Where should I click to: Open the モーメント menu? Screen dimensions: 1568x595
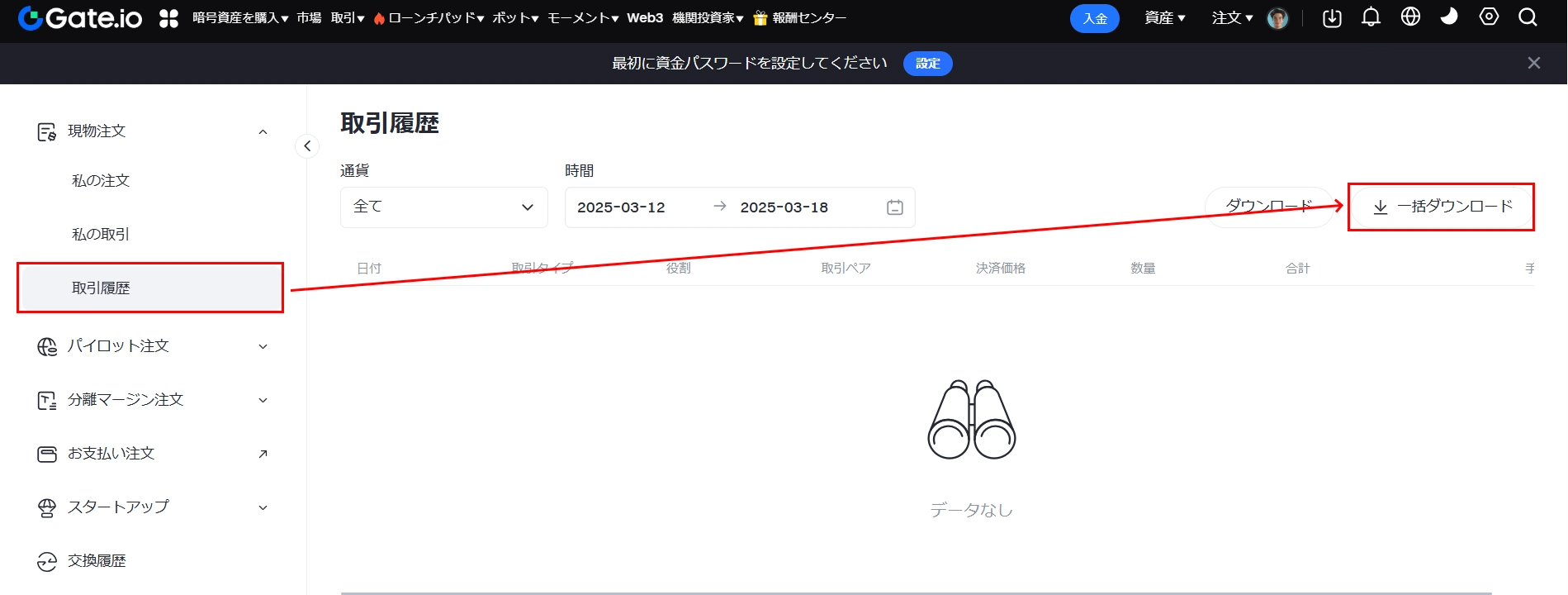583,17
